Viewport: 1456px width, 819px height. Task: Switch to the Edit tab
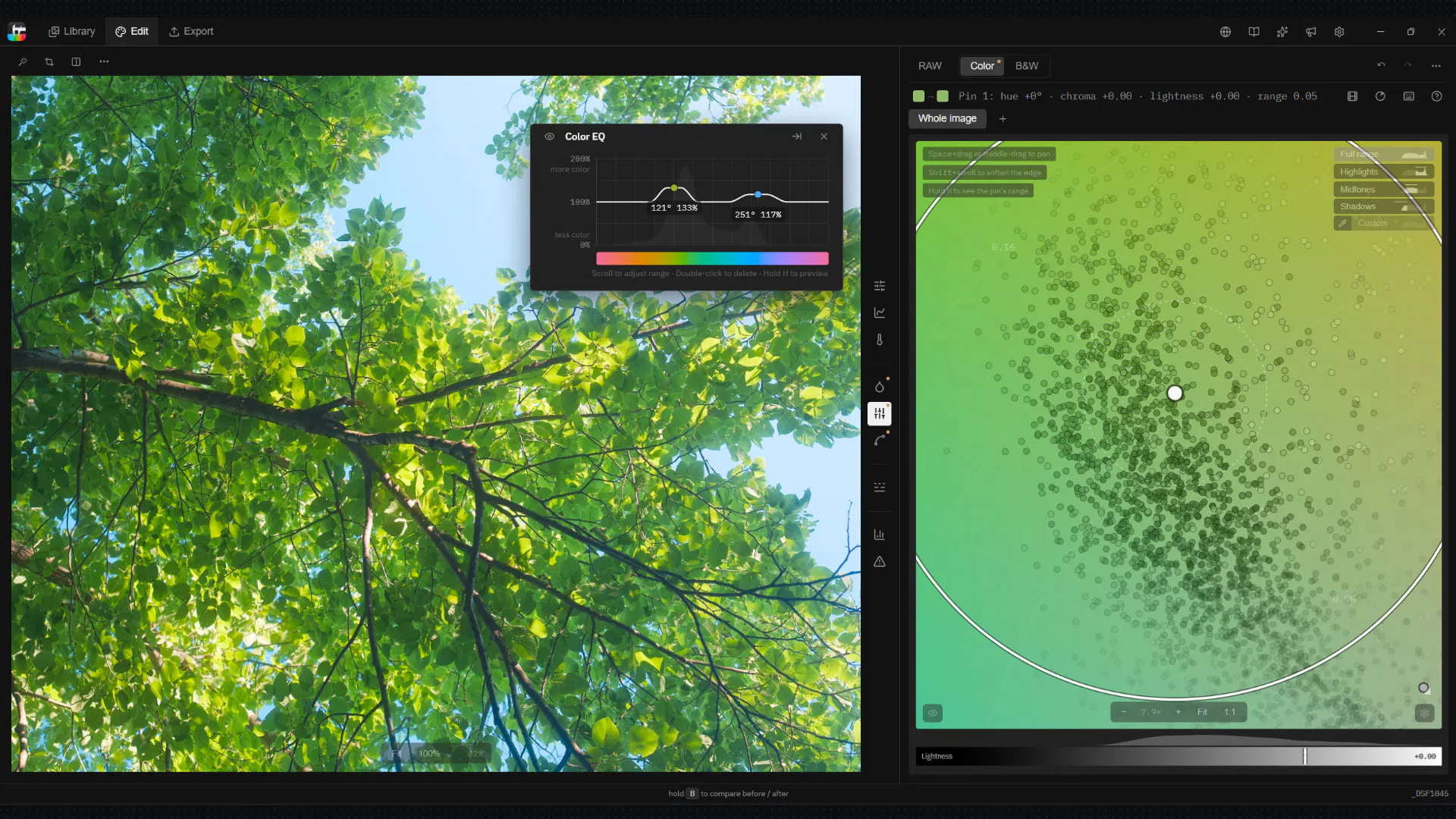tap(132, 31)
